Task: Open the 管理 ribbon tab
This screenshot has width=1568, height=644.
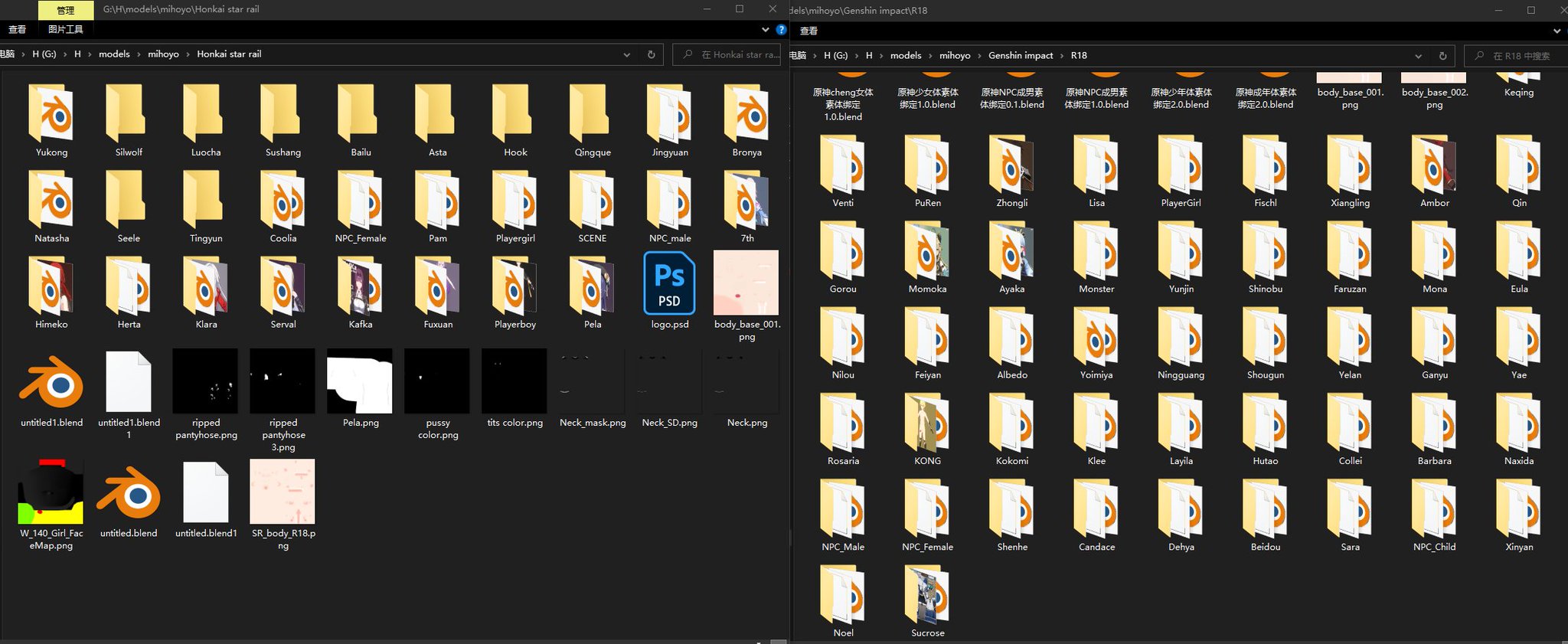Action: [x=66, y=10]
